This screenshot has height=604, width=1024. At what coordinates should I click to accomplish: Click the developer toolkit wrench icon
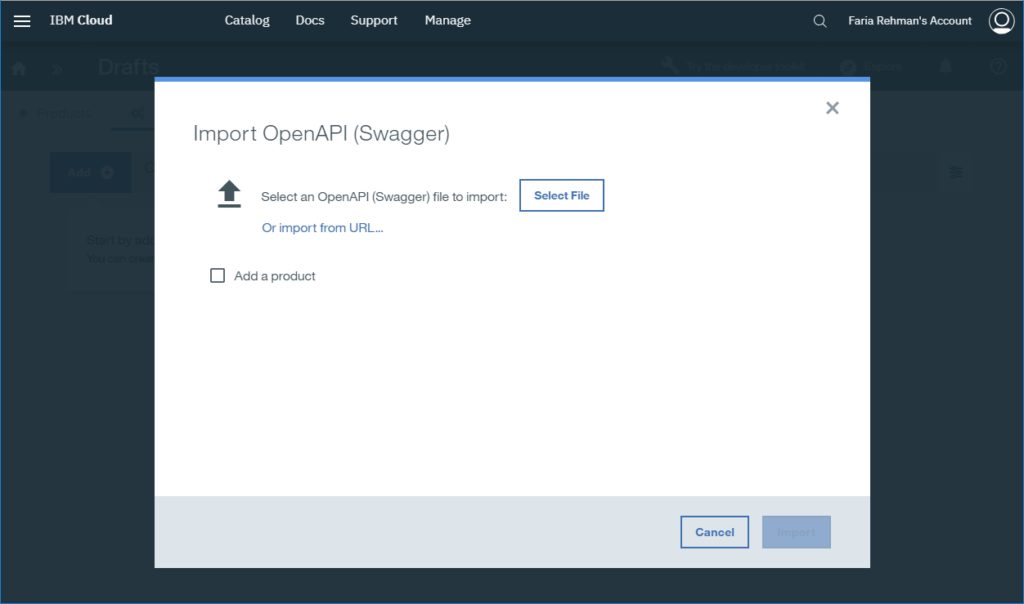(x=669, y=64)
